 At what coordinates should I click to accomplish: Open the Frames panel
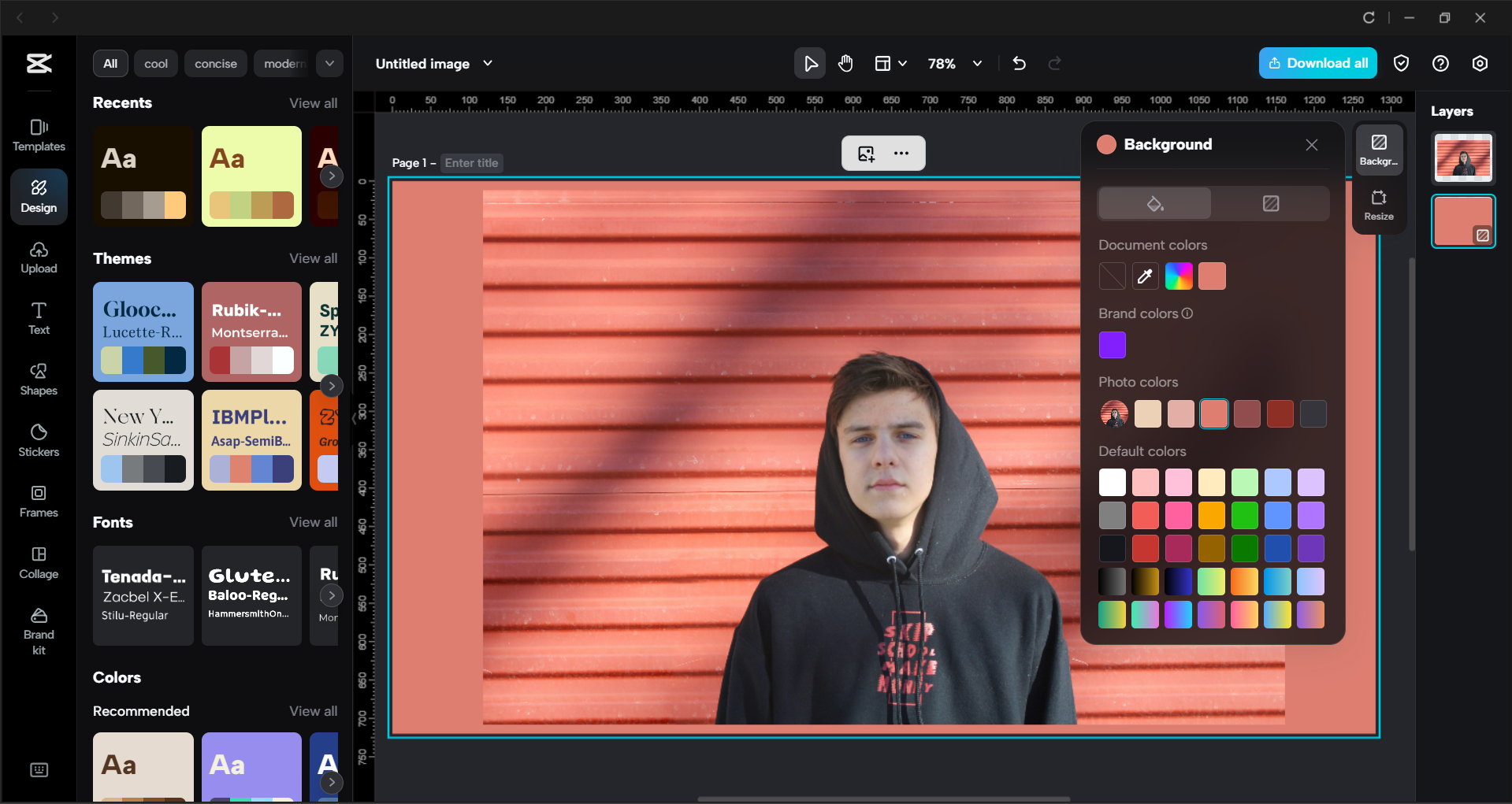39,502
